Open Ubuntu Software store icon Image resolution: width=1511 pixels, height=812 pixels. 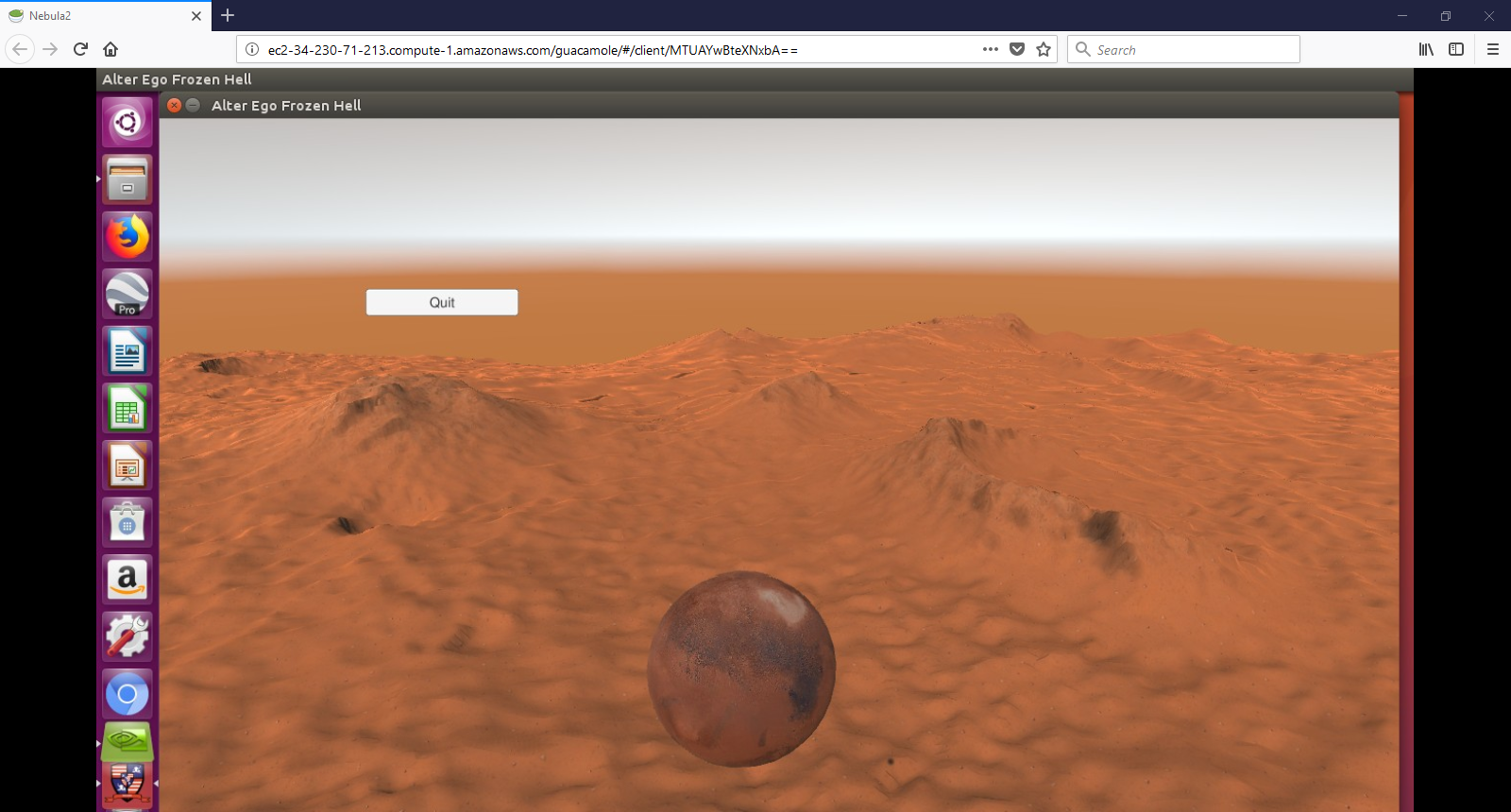[127, 522]
